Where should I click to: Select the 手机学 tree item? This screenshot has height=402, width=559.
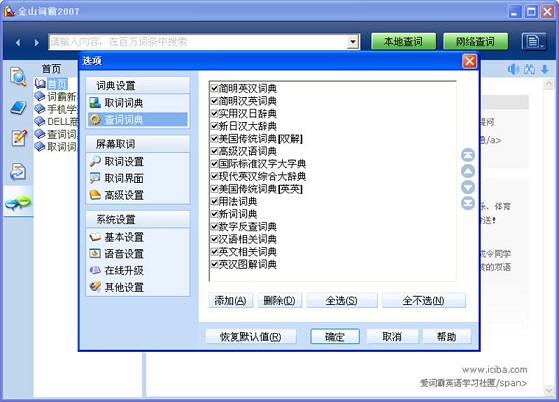coord(56,109)
